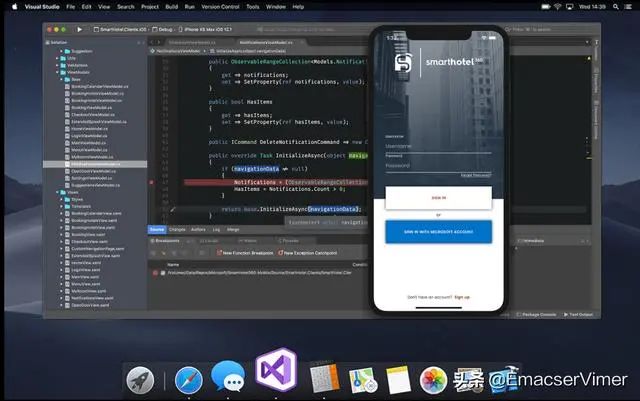This screenshot has width=640, height=401.
Task: Open the Build menu in menu bar
Action: [x=173, y=6]
